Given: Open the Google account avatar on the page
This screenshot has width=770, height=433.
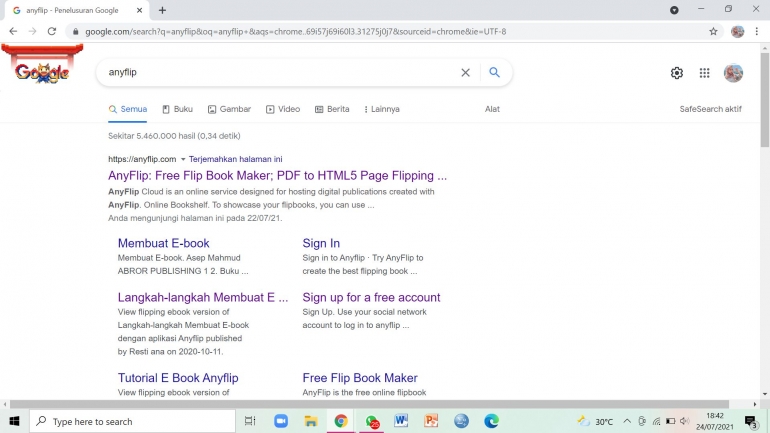Looking at the screenshot, I should (733, 73).
